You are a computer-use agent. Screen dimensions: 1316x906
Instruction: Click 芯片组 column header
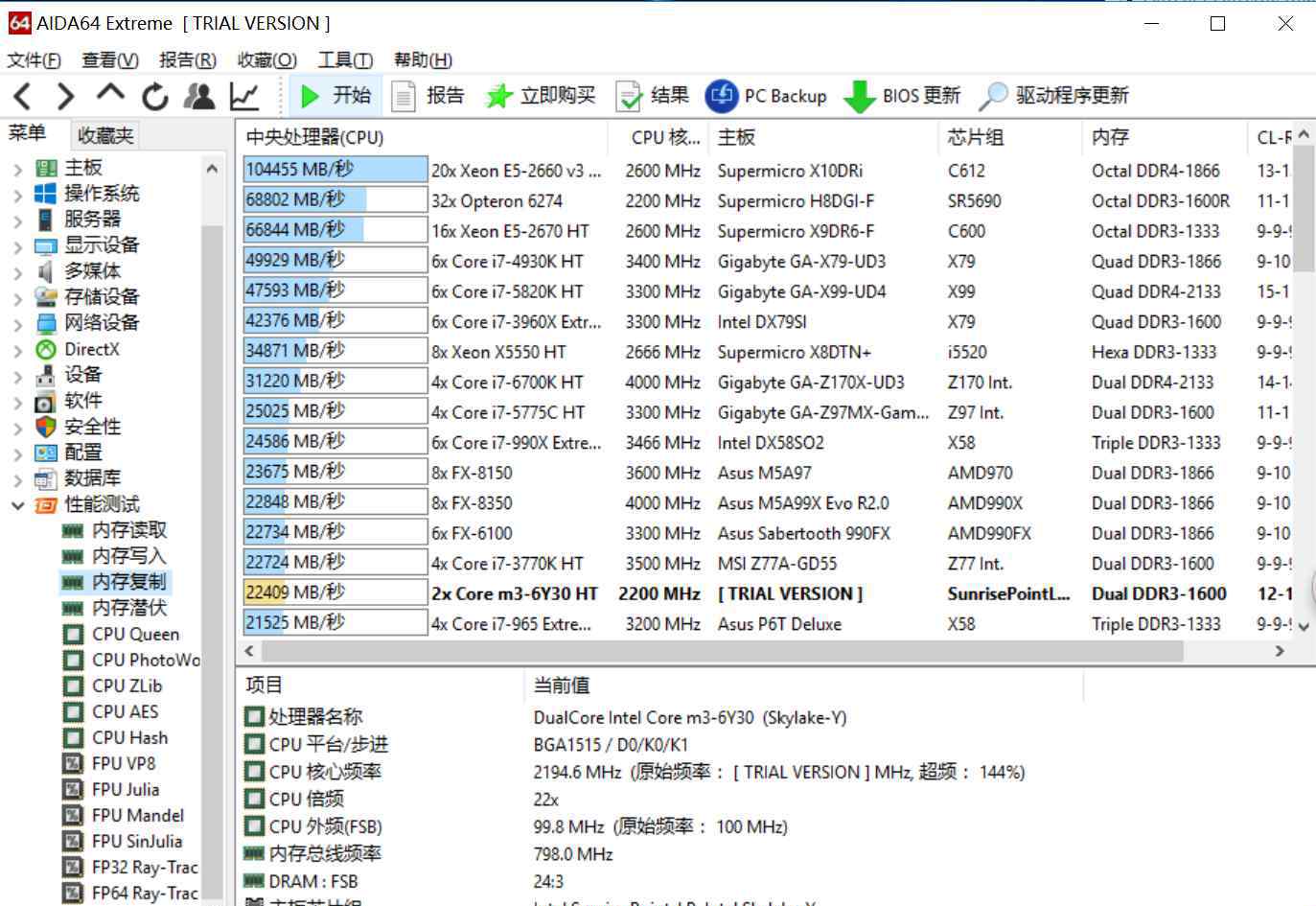1010,137
